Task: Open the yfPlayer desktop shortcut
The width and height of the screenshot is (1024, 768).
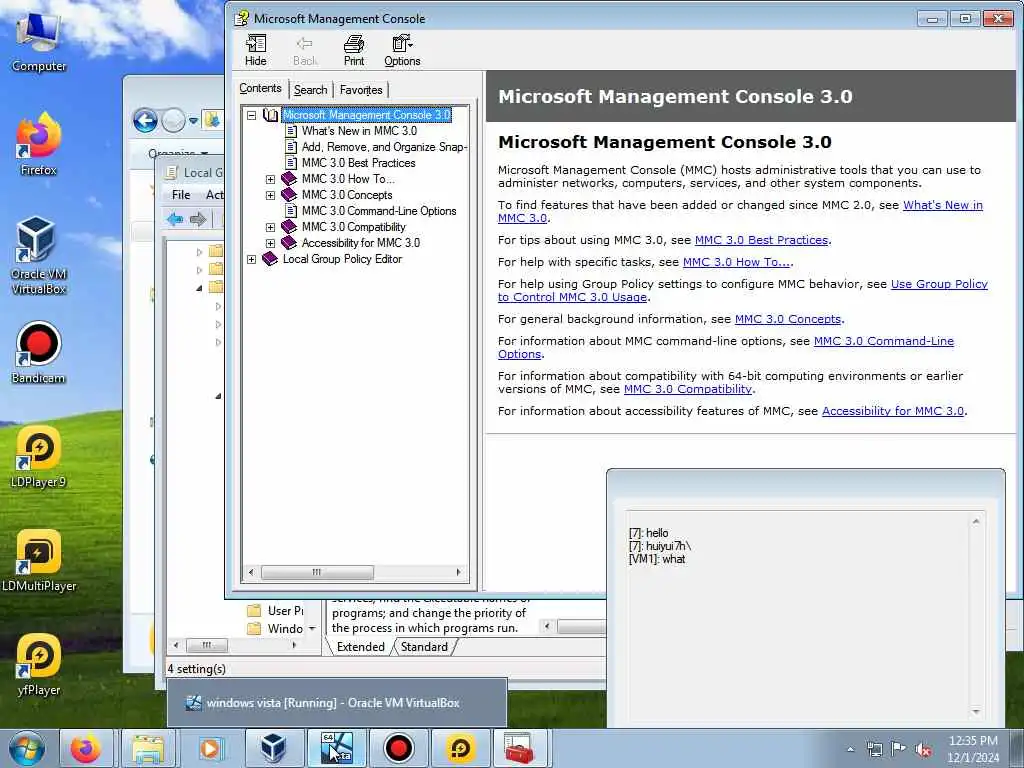Action: click(x=39, y=664)
